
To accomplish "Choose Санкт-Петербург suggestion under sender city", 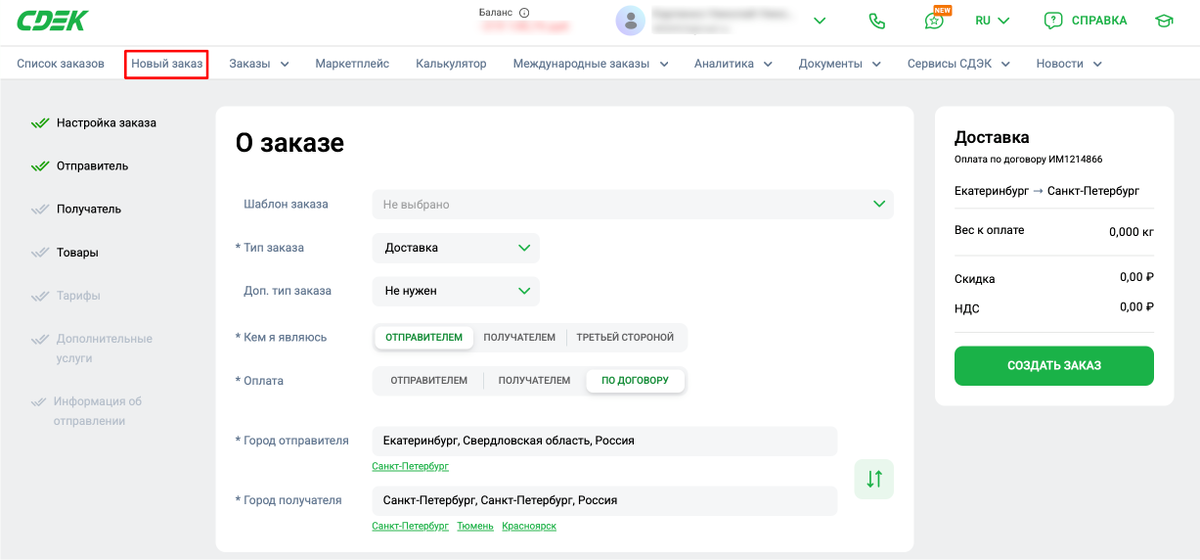I will pyautogui.click(x=410, y=466).
